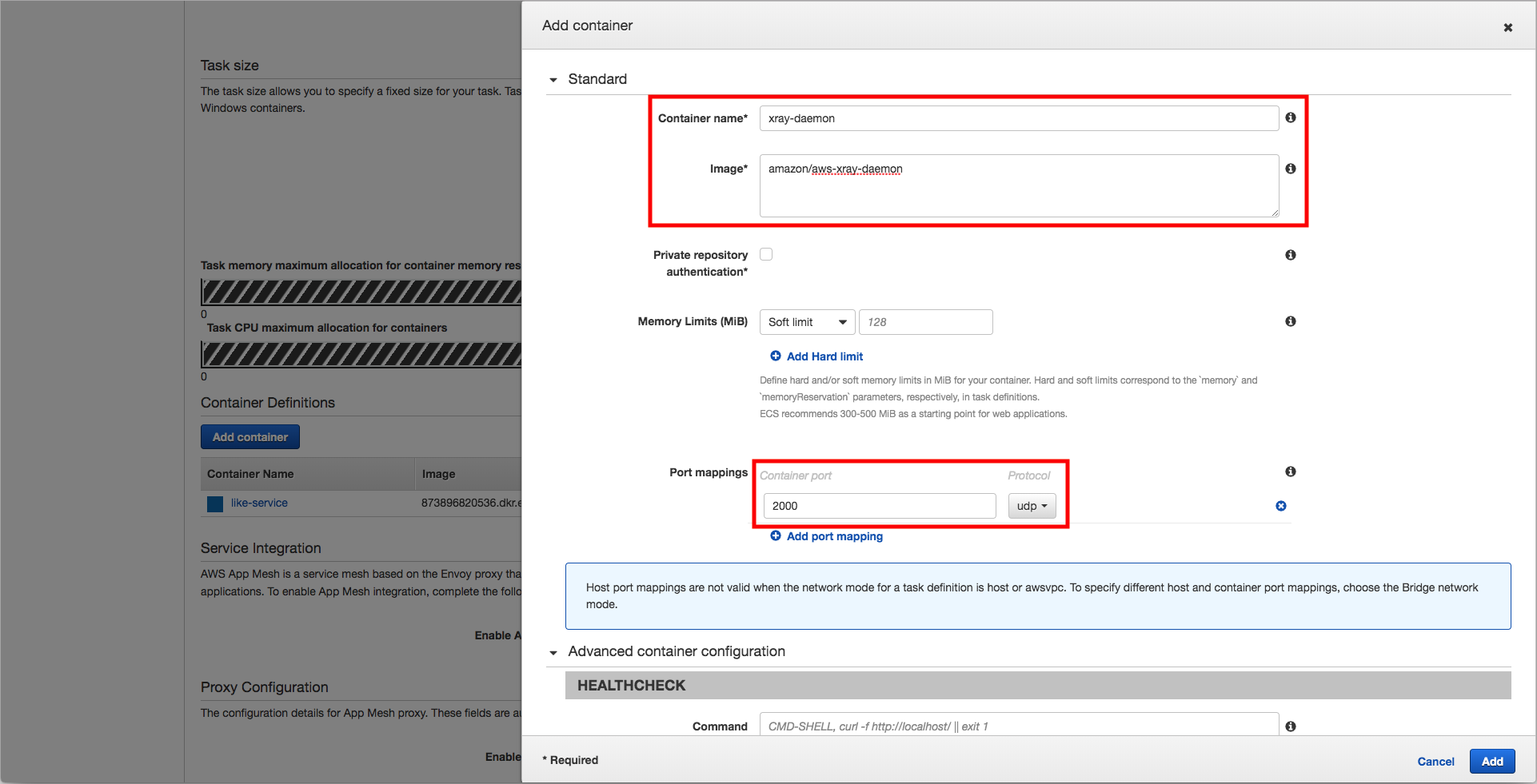
Task: Click the 873896820536.dkr image cell
Action: [471, 503]
